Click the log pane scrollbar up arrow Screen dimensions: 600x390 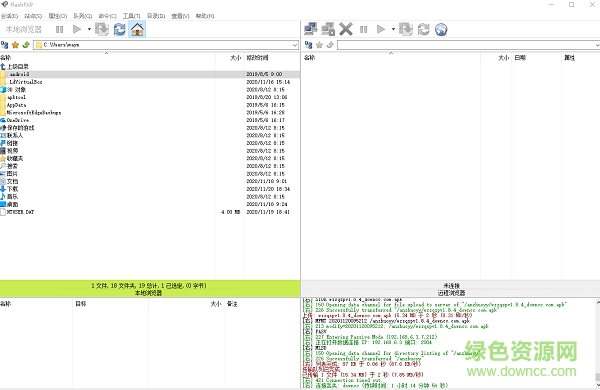click(x=597, y=302)
